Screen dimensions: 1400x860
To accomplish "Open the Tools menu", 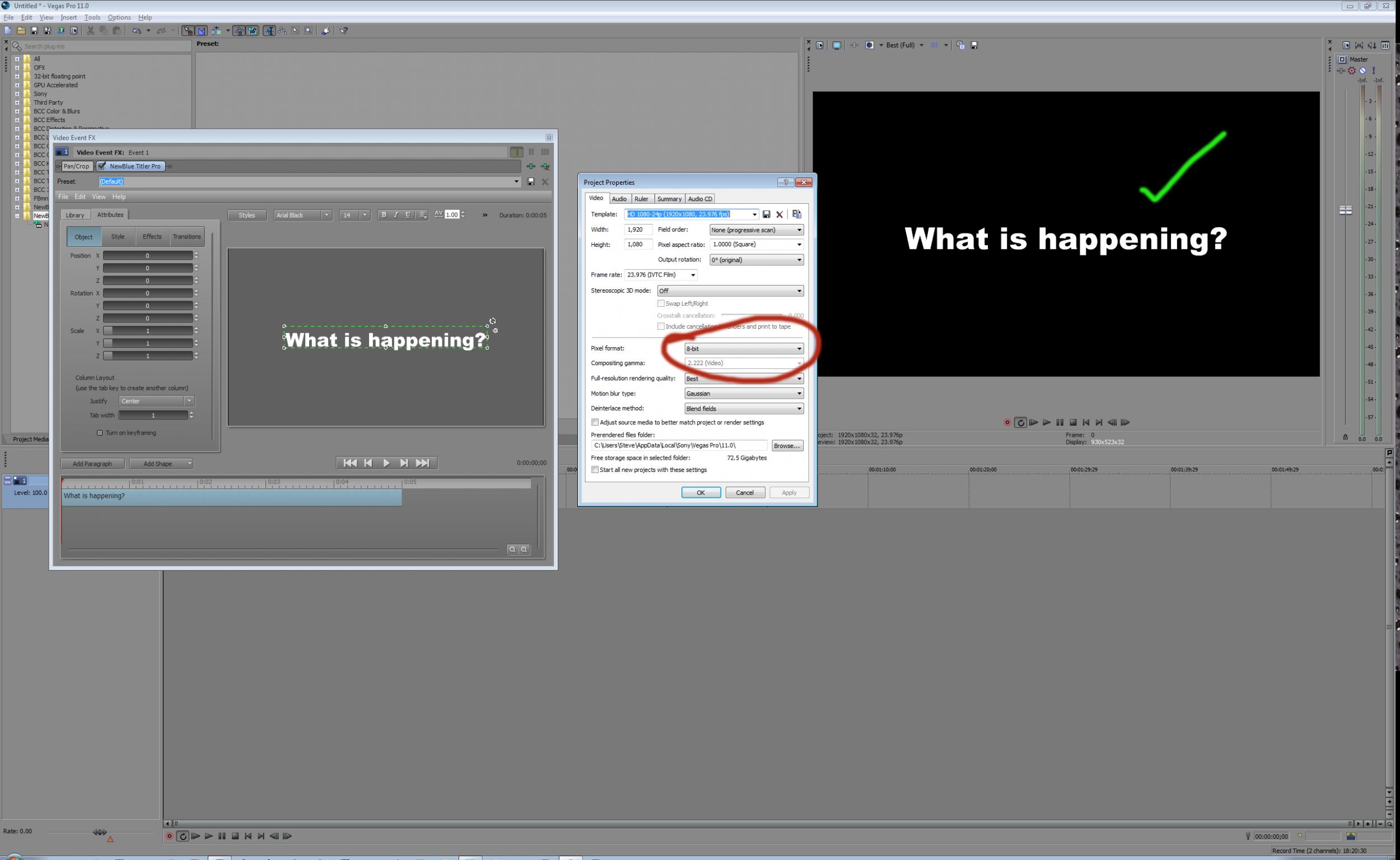I will click(x=92, y=17).
